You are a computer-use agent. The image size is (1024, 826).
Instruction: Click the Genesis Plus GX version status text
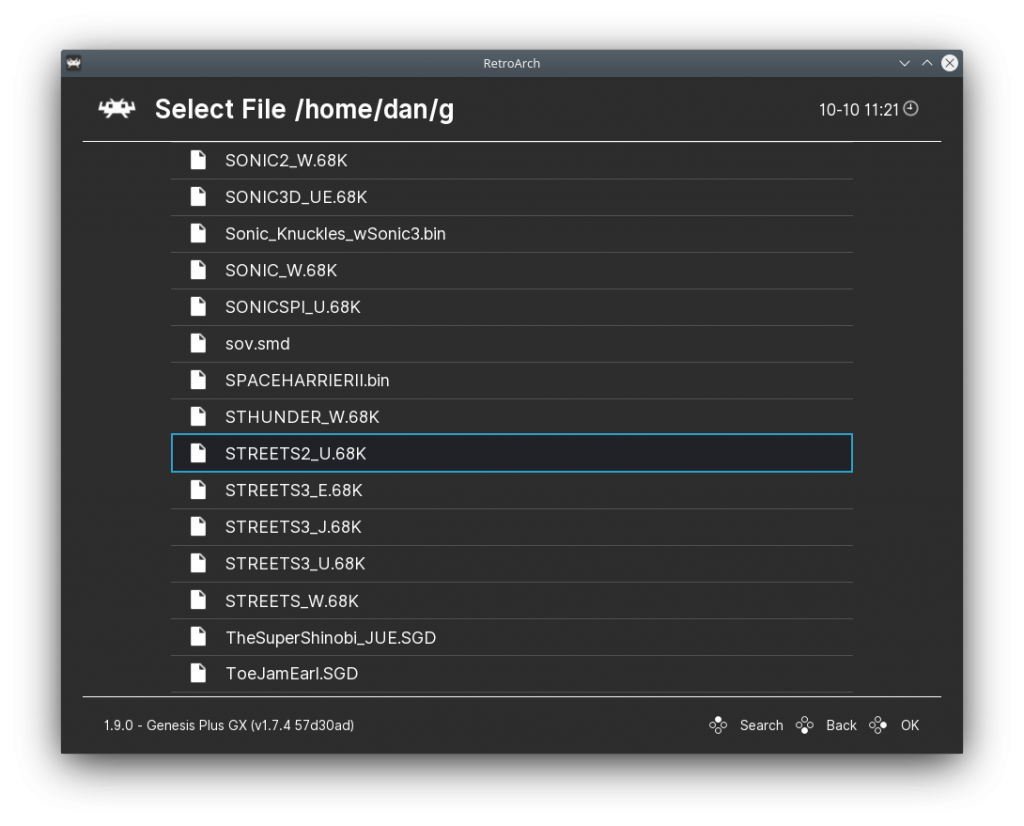pyautogui.click(x=229, y=725)
